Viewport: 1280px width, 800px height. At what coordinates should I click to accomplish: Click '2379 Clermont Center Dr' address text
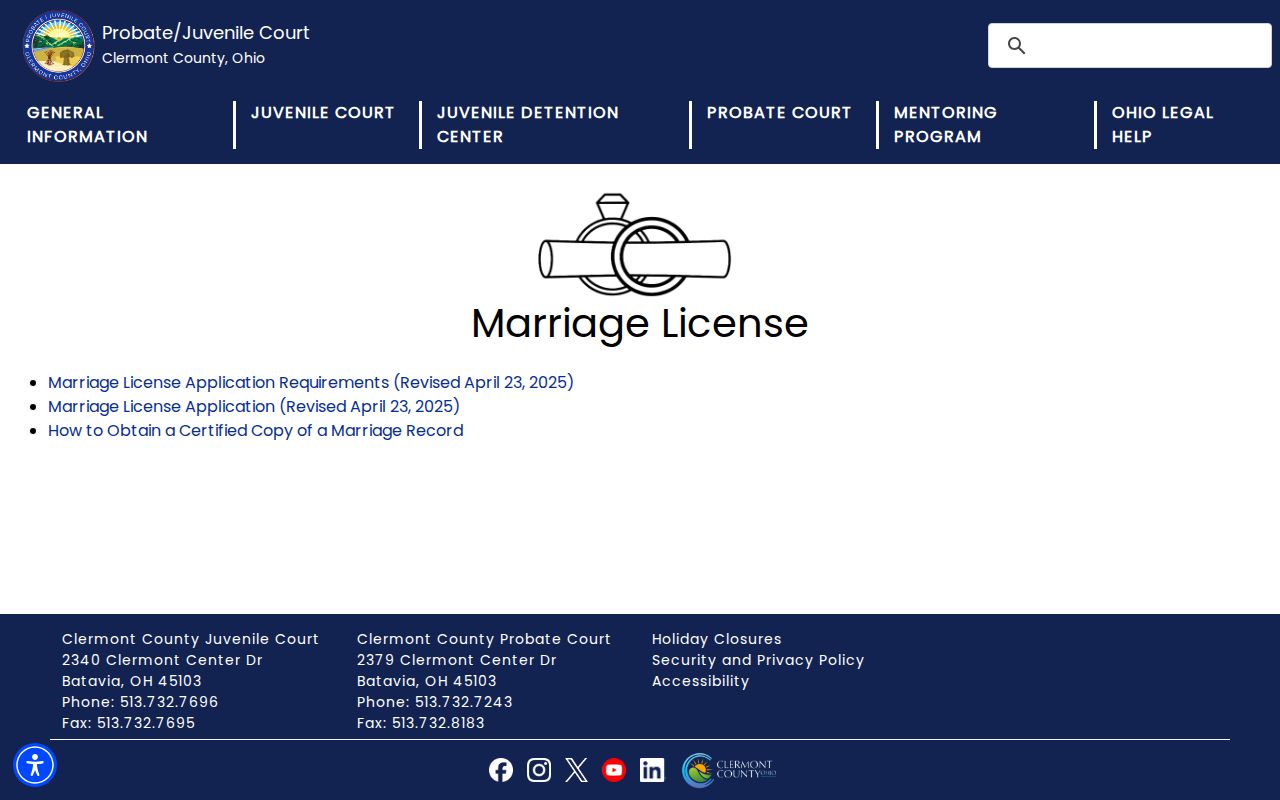(457, 660)
